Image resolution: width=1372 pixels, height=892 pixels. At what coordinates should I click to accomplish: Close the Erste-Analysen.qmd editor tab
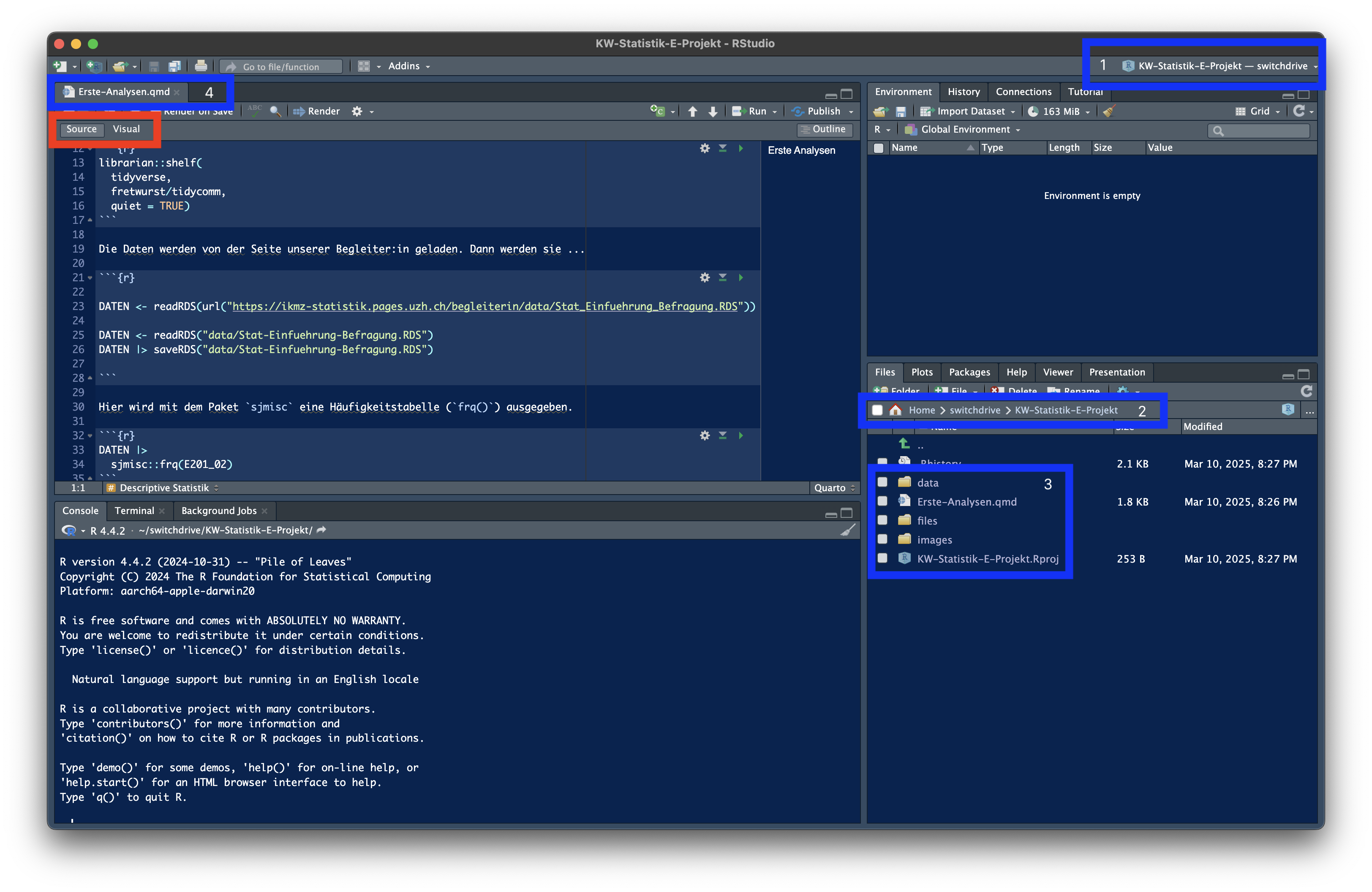click(x=177, y=92)
